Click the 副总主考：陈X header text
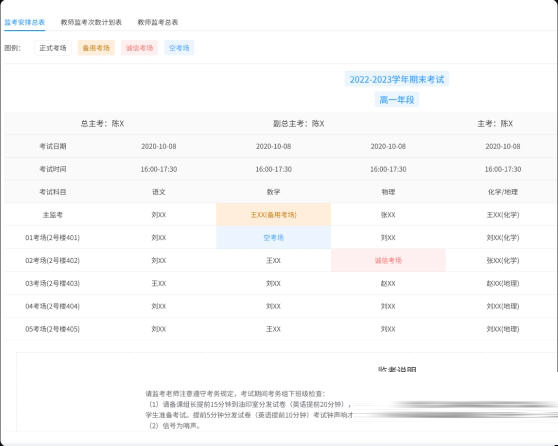 click(299, 124)
